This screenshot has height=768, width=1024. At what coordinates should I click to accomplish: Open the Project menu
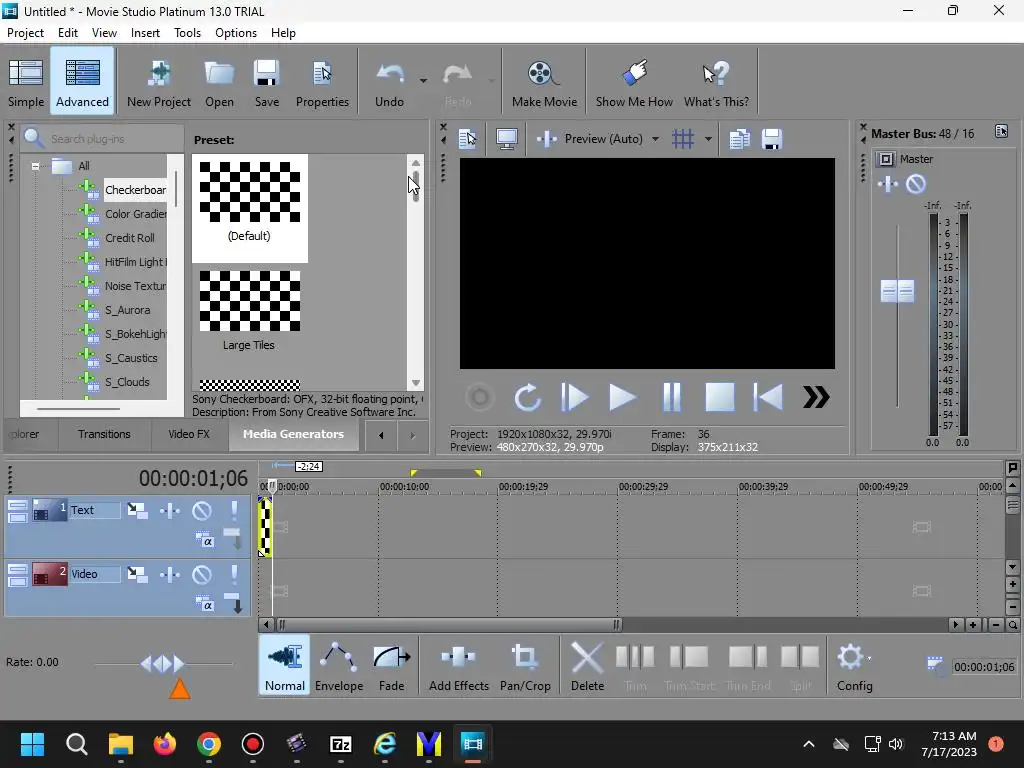pos(25,33)
